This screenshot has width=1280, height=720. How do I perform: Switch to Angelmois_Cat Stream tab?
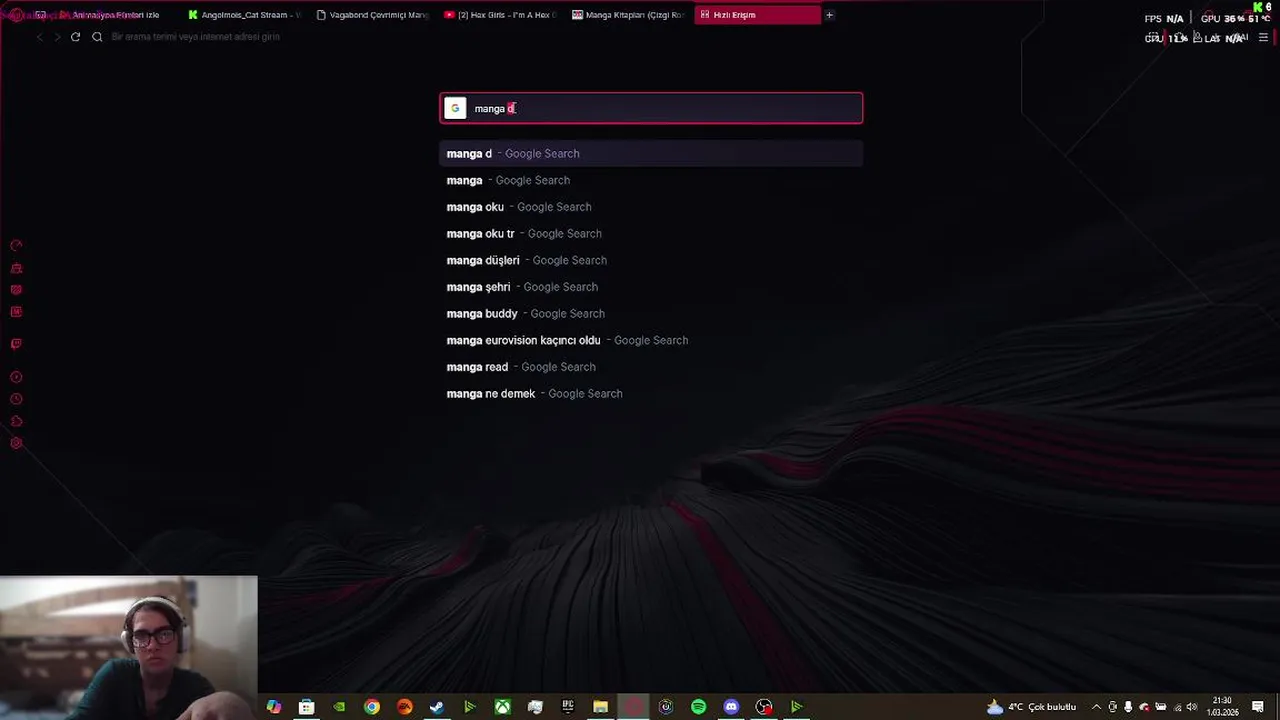pos(244,15)
